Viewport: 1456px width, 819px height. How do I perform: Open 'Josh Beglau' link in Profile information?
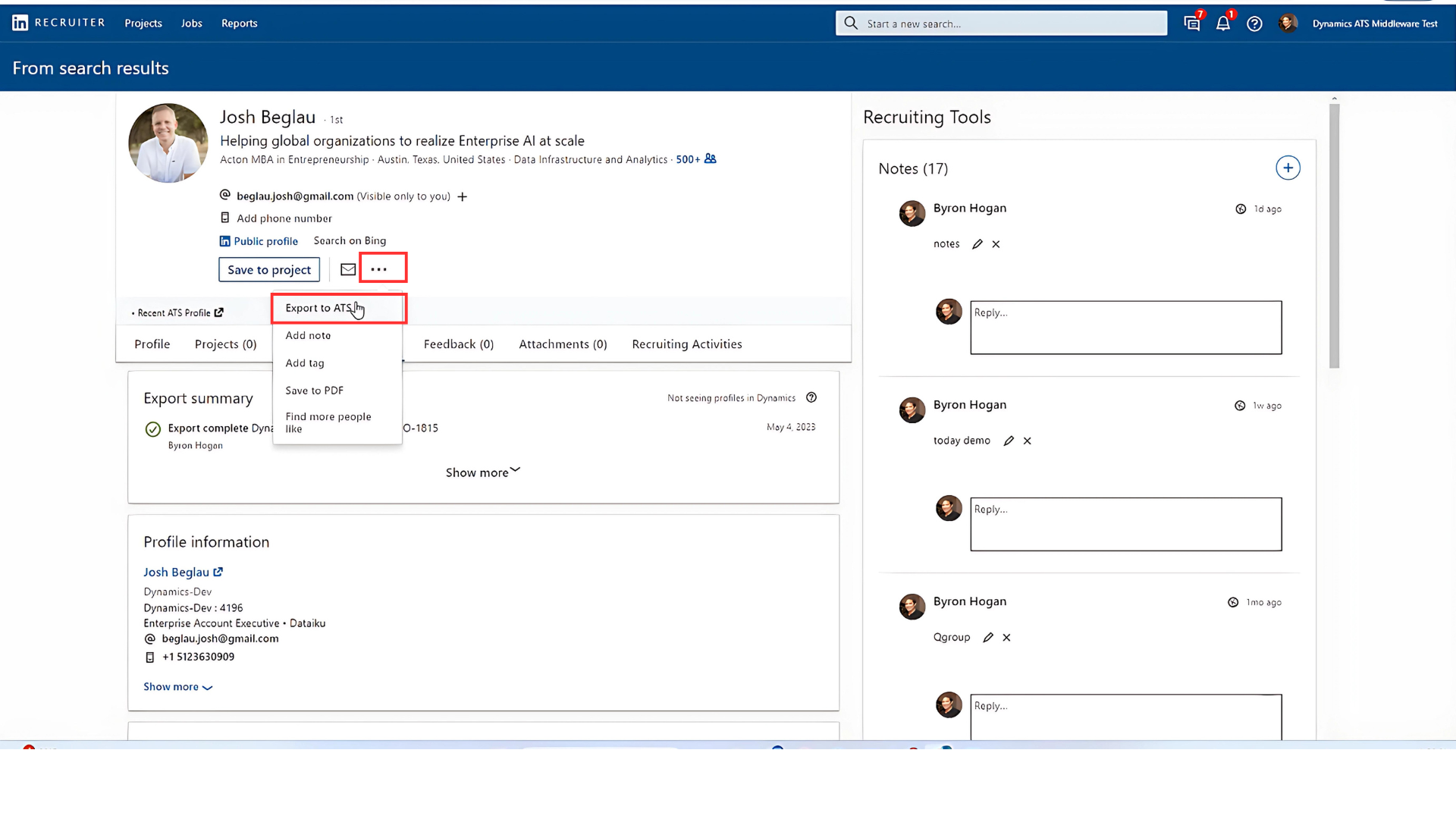176,572
